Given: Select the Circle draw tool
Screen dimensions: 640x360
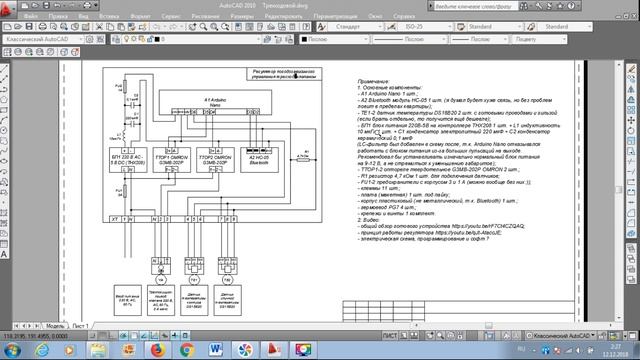Looking at the screenshot, I should [x=4, y=130].
